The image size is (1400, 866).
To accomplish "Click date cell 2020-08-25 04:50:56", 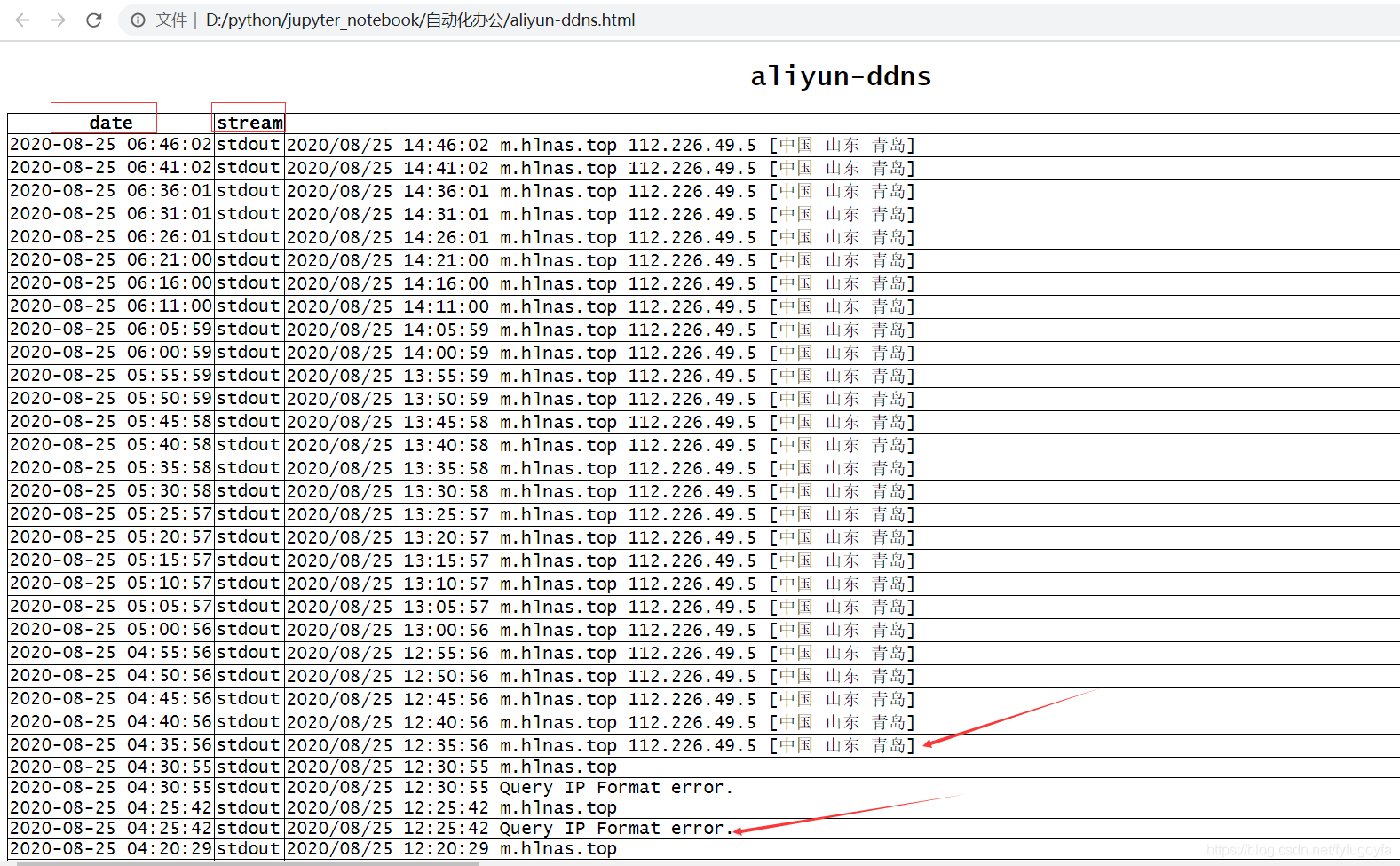I will pos(111,676).
